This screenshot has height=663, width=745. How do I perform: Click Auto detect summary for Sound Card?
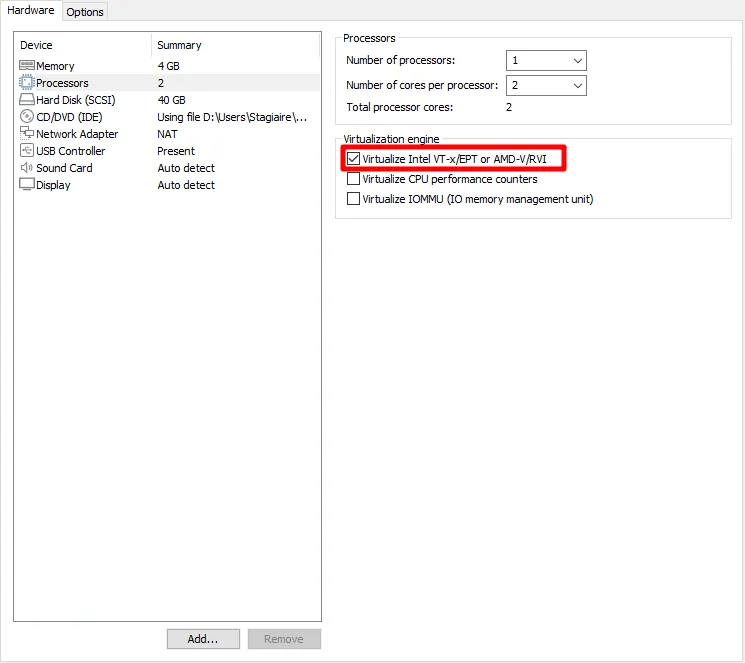click(186, 168)
